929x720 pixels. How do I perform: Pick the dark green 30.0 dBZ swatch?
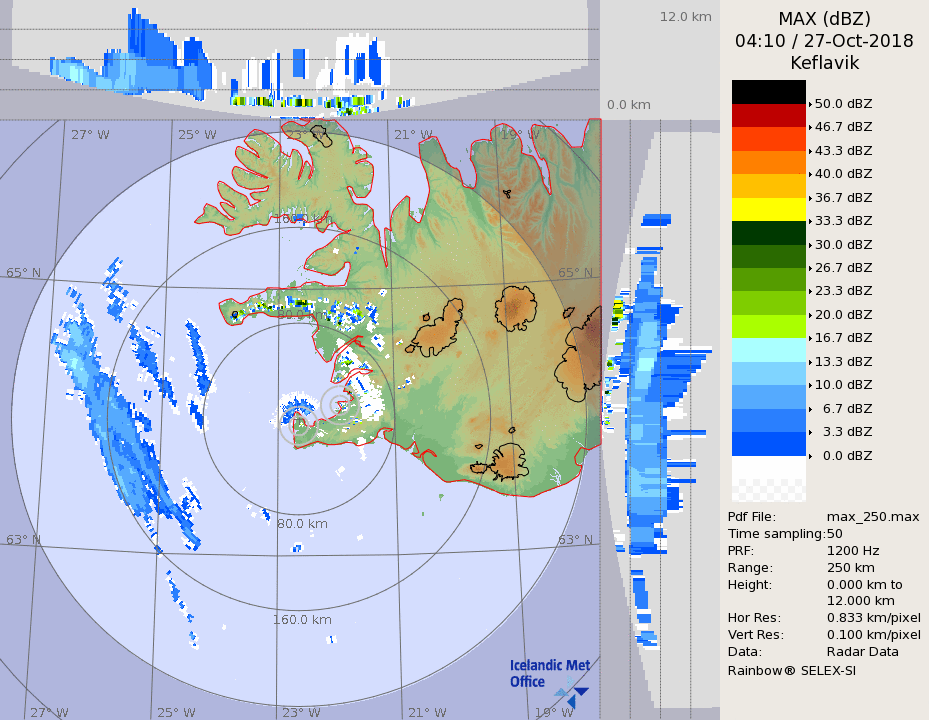click(x=768, y=233)
